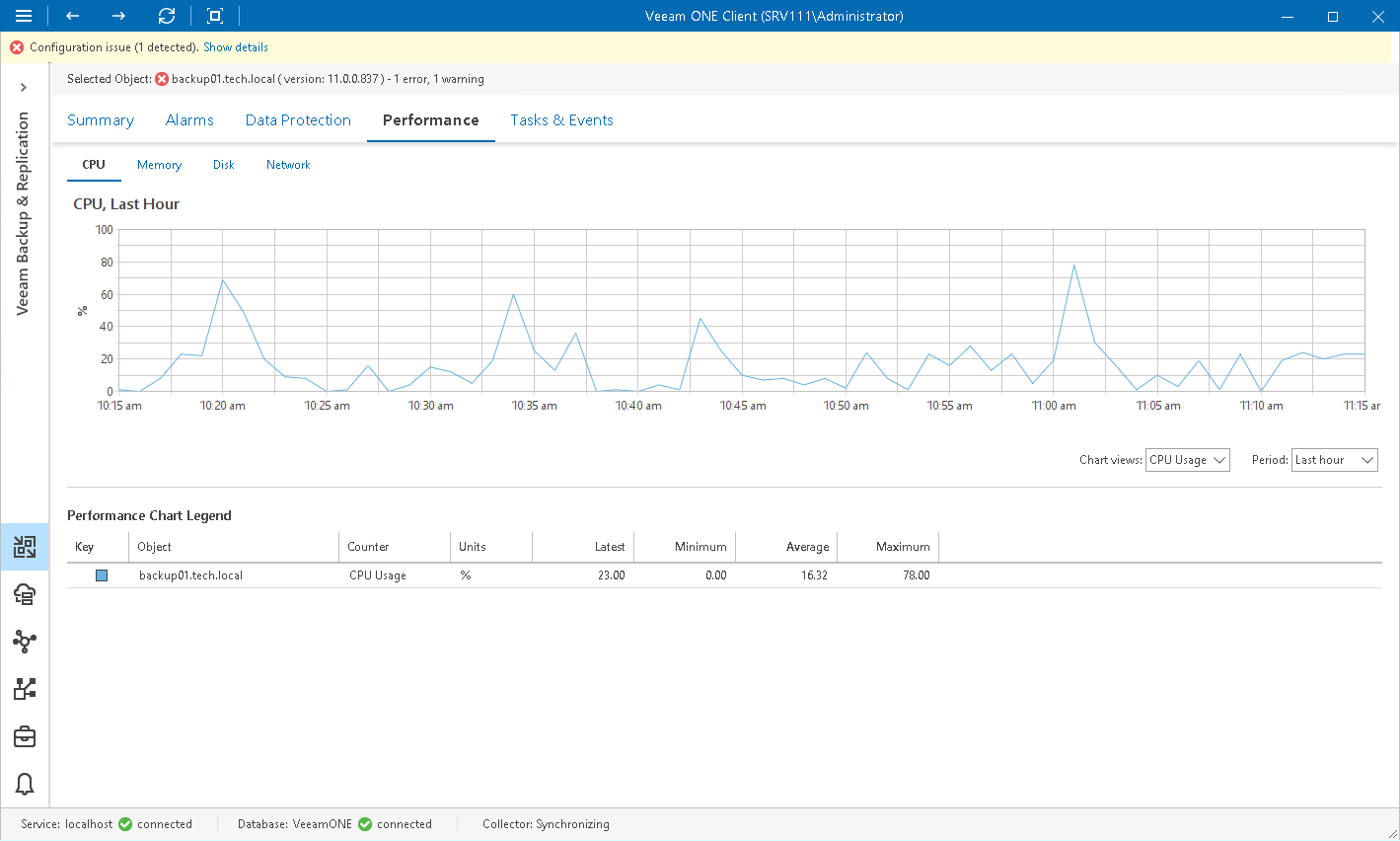The height and width of the screenshot is (841, 1400).
Task: Open the Data Protection tab
Action: 298,120
